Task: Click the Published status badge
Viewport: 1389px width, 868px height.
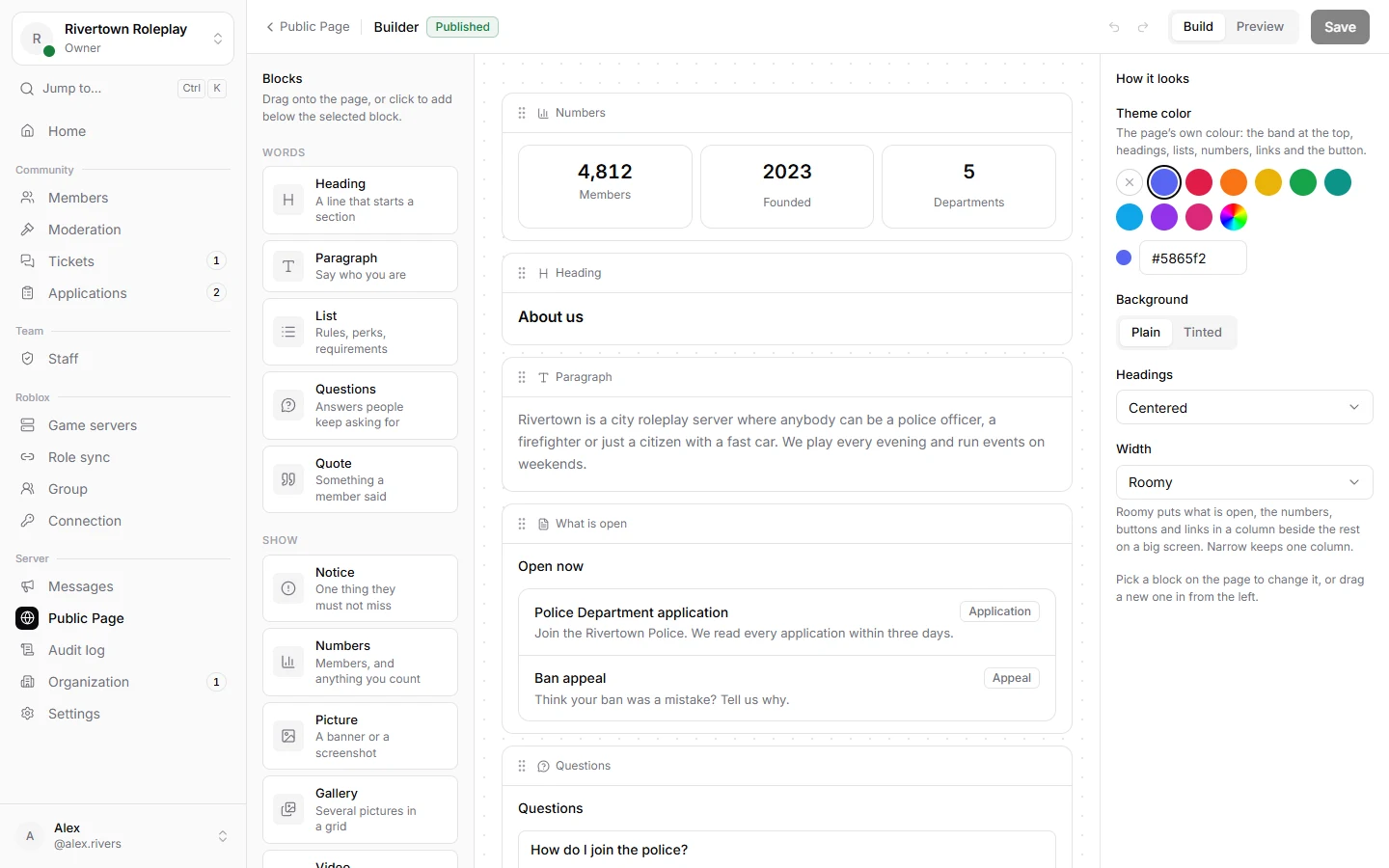Action: tap(463, 27)
